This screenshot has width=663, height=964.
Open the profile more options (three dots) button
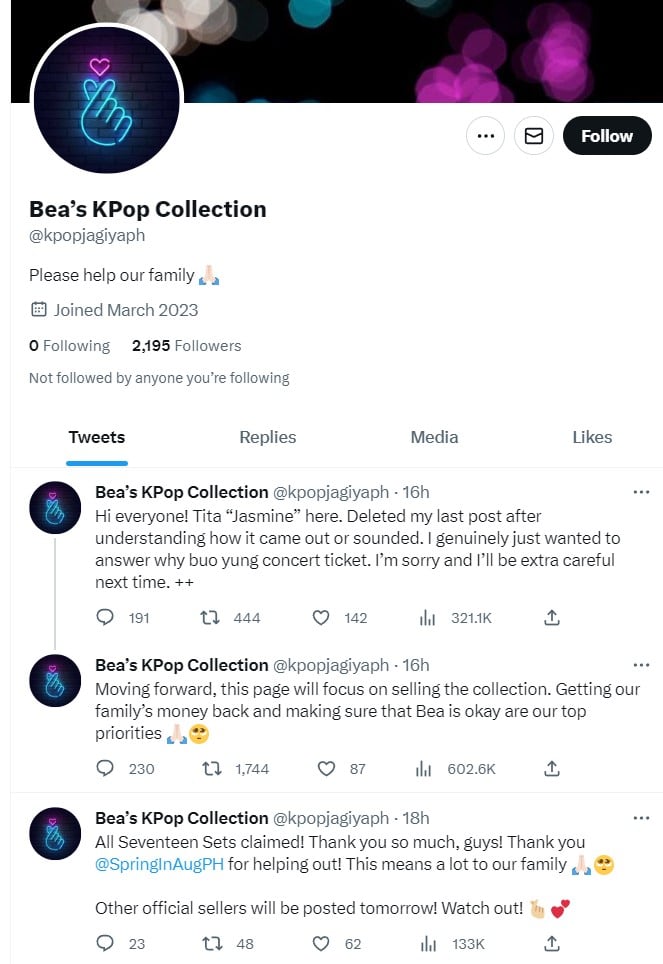[485, 136]
